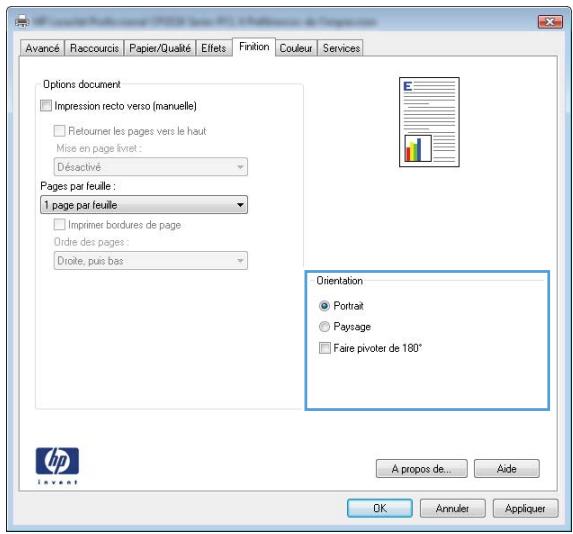The image size is (573, 534).
Task: Check Retourner les pages vers le haut
Action: point(59,131)
